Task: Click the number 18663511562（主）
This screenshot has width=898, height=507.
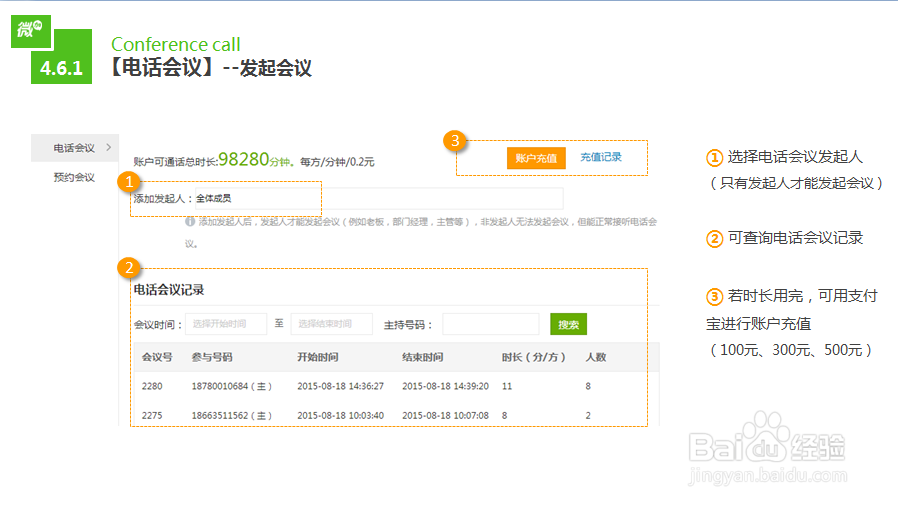Action: [231, 415]
